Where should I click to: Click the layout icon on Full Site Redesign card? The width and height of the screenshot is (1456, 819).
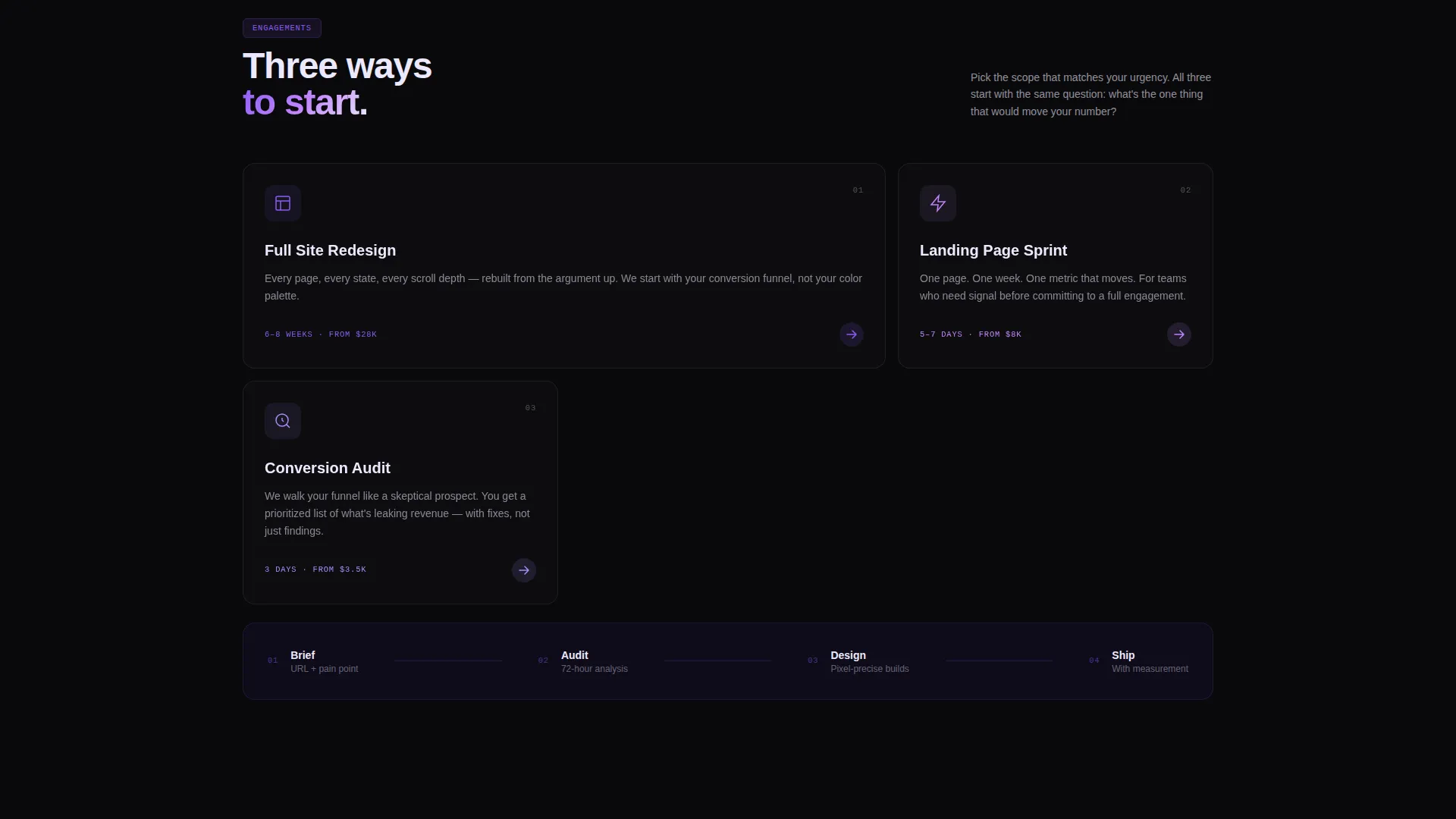click(283, 203)
